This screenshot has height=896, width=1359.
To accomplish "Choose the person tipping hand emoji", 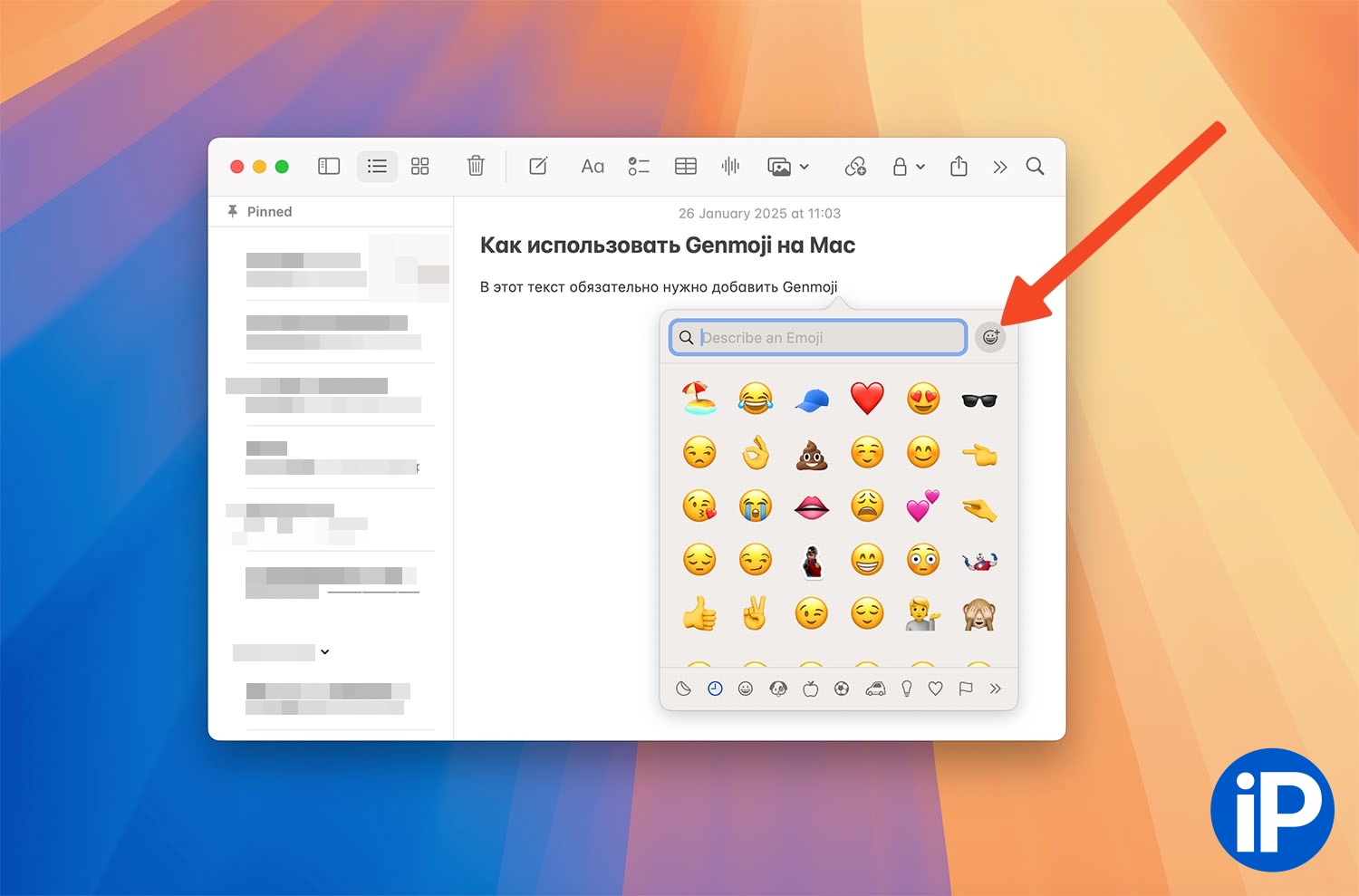I will coord(923,613).
